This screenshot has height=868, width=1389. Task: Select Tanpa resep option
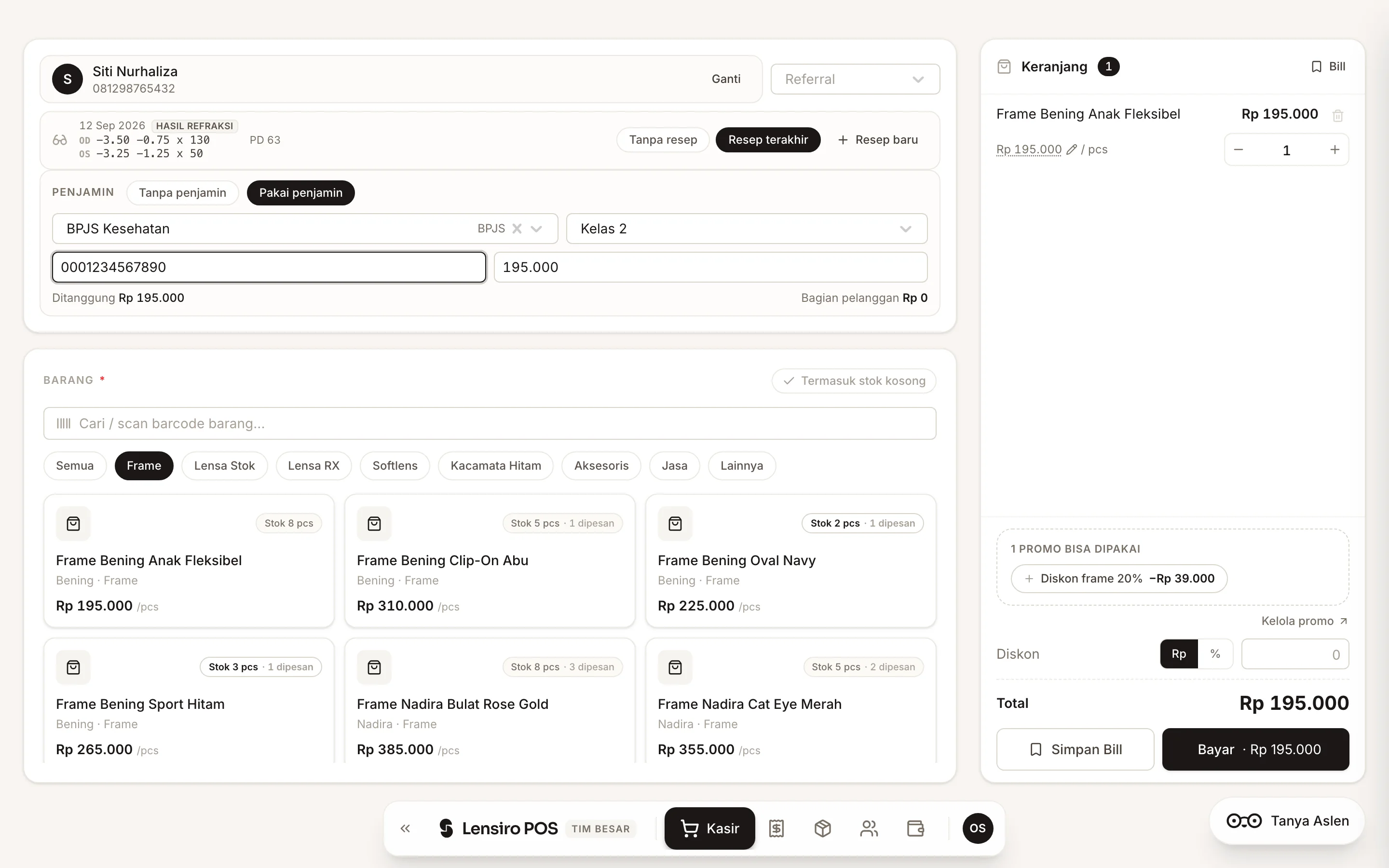663,140
